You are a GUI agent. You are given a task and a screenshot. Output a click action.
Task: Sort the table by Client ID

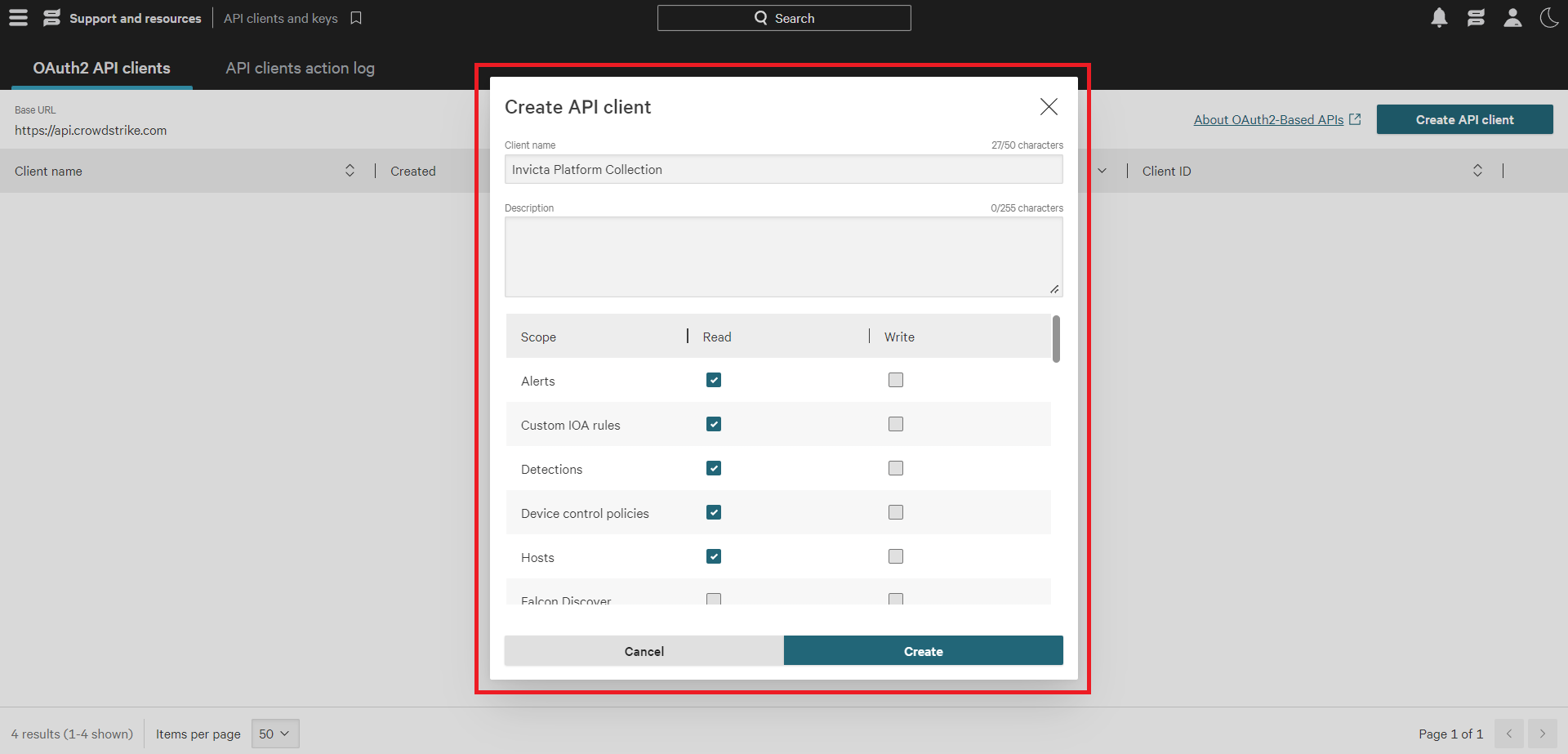coord(1477,171)
